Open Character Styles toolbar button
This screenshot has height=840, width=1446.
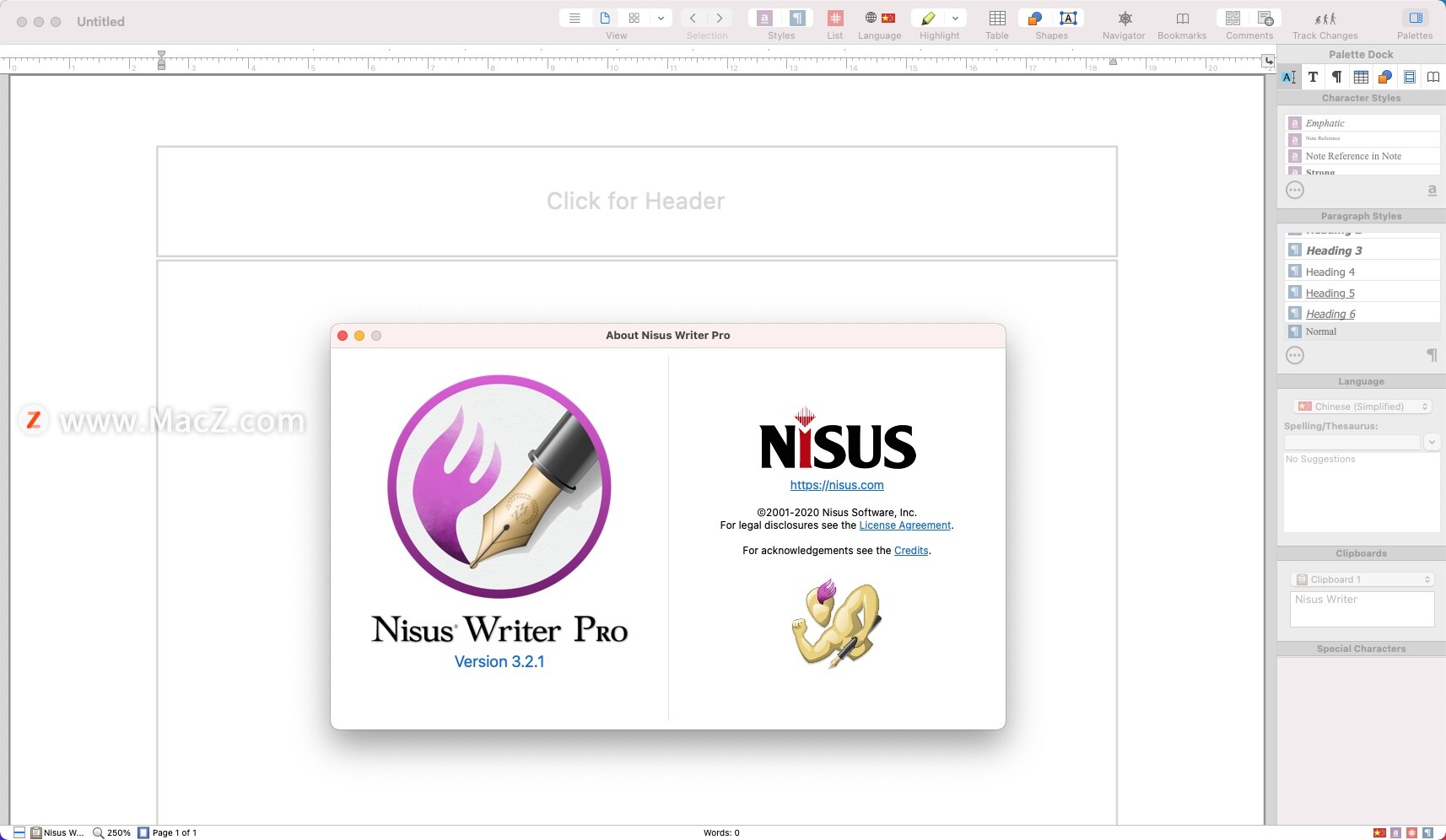(764, 18)
